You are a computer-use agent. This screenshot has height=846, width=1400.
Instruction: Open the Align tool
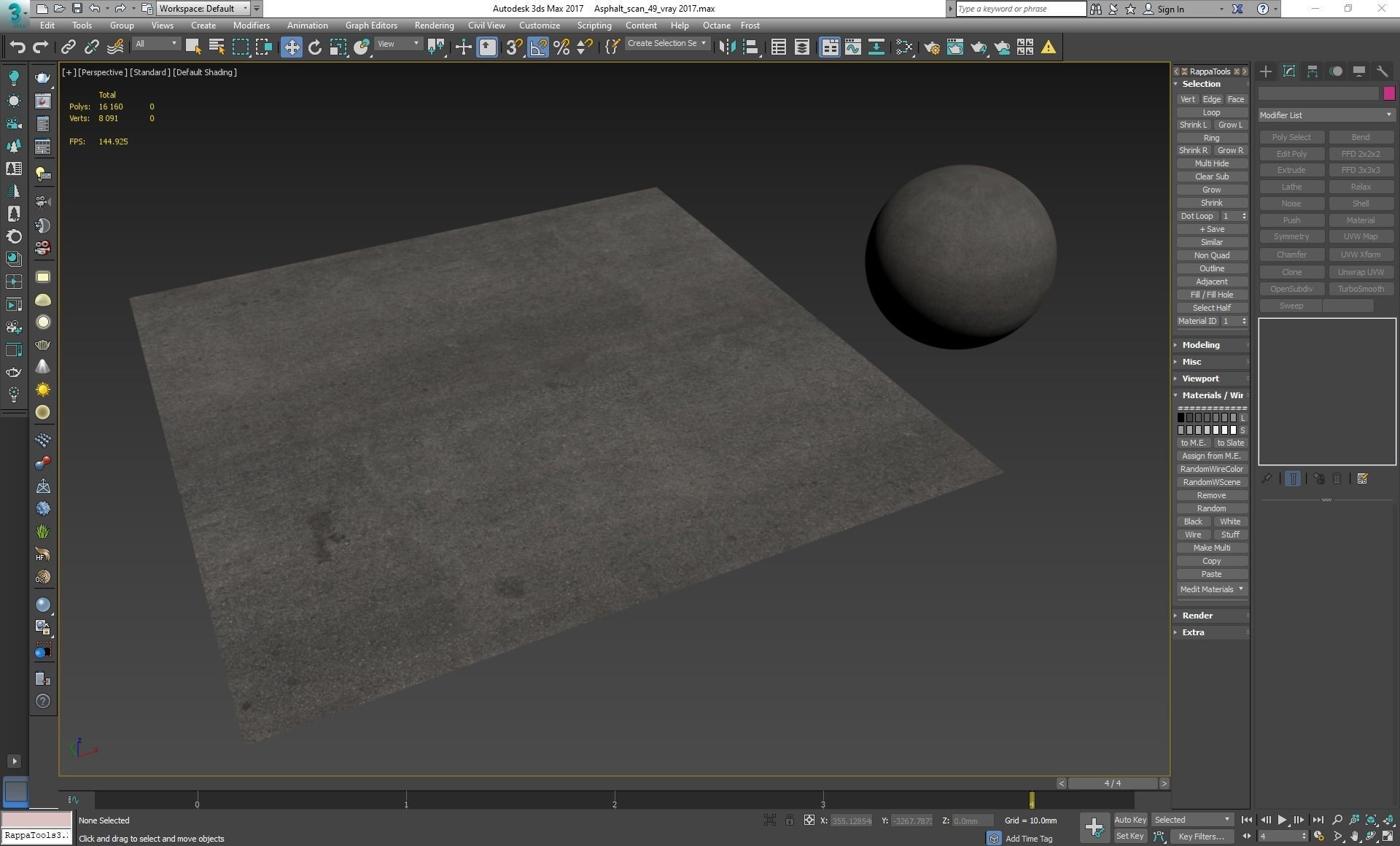[x=750, y=47]
